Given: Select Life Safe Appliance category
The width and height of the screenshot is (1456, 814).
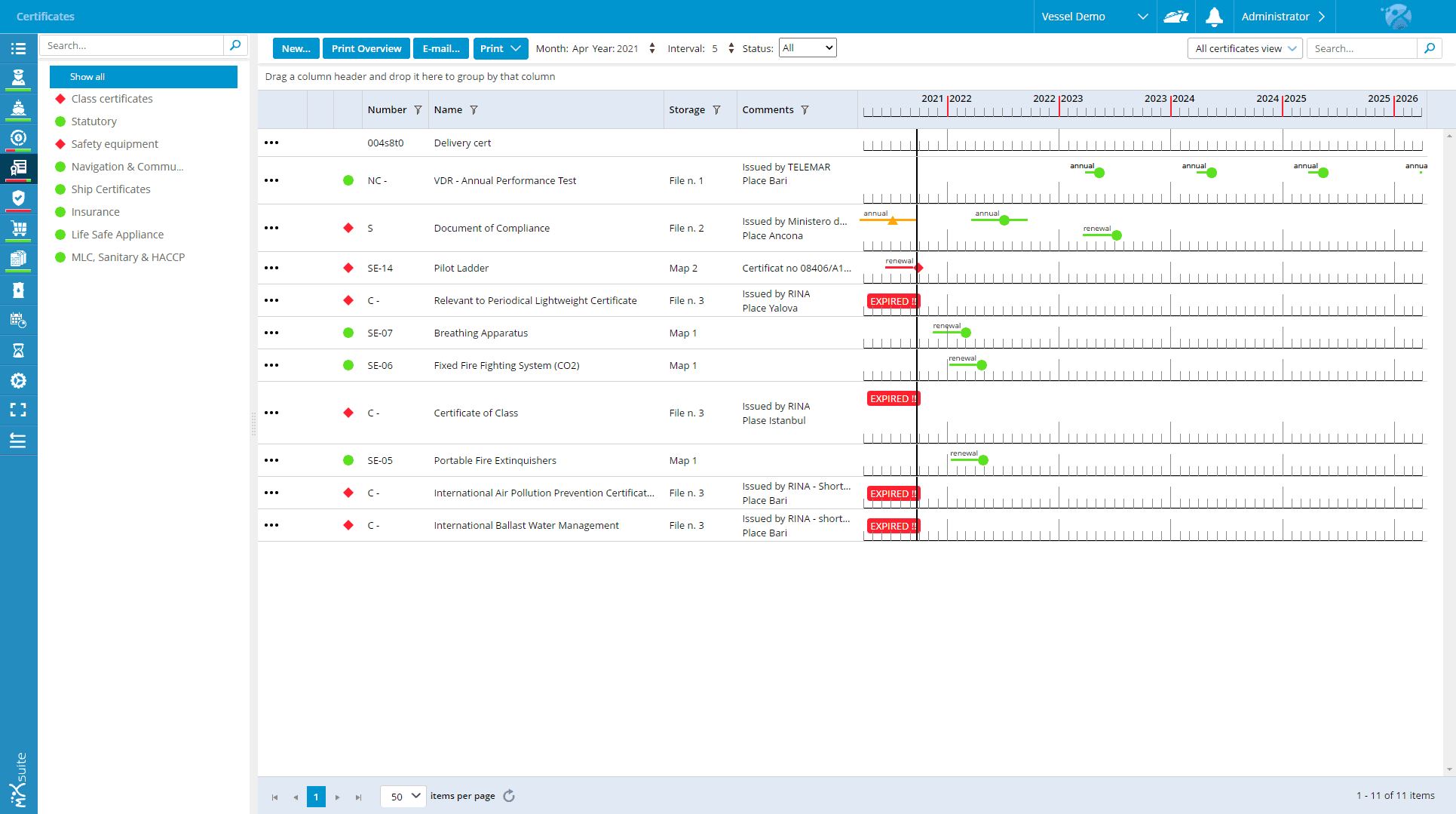Looking at the screenshot, I should [x=117, y=235].
